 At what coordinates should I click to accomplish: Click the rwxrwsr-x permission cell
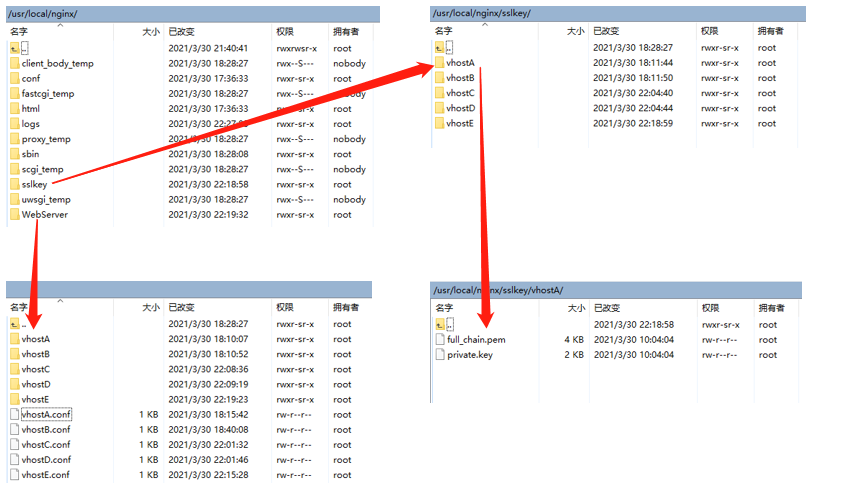(297, 48)
